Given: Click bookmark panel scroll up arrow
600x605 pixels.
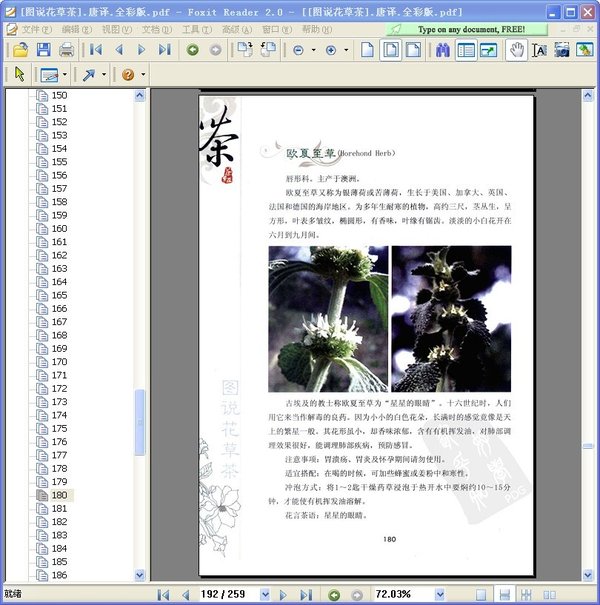Looking at the screenshot, I should (140, 95).
